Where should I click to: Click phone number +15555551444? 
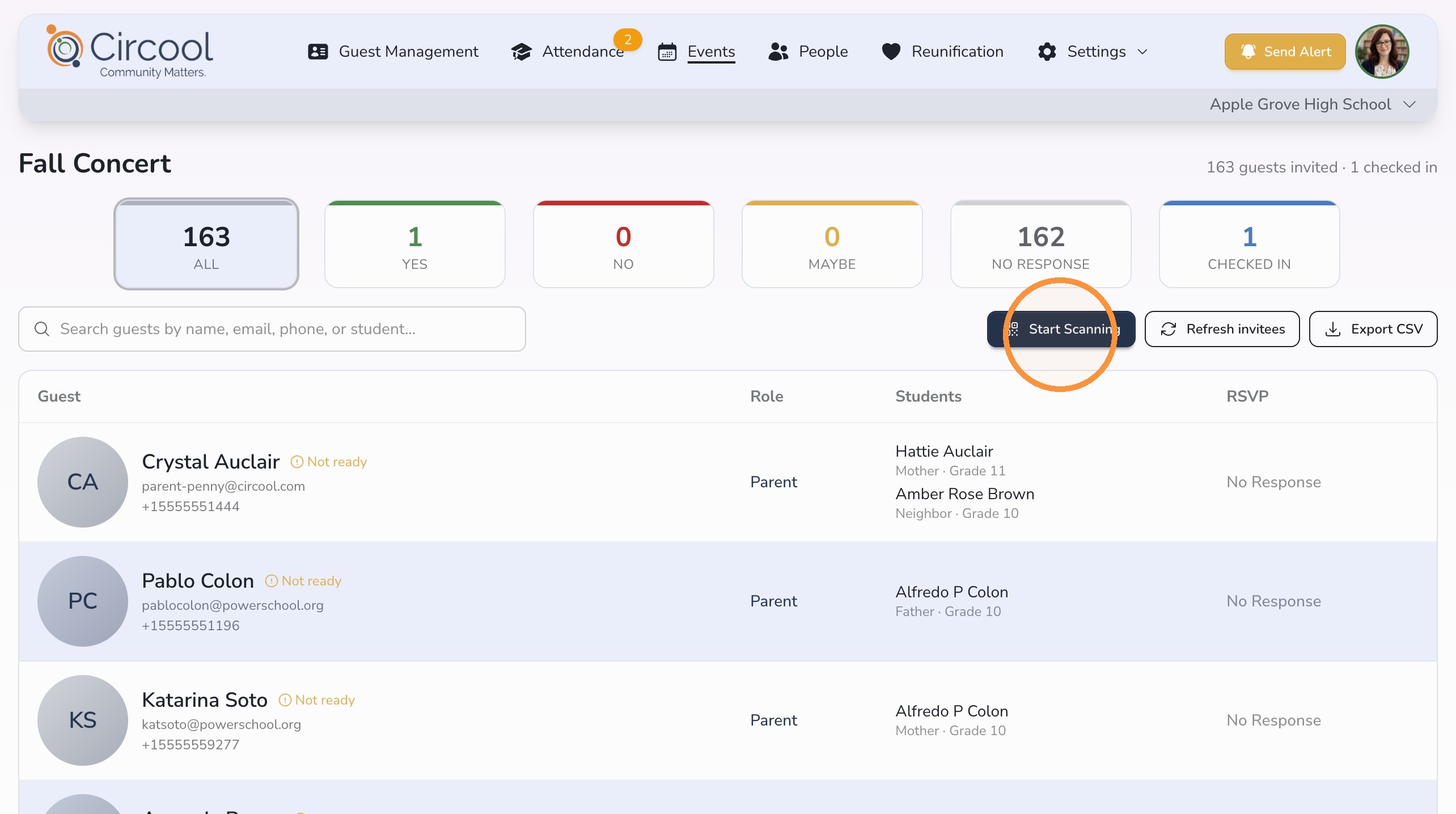191,507
